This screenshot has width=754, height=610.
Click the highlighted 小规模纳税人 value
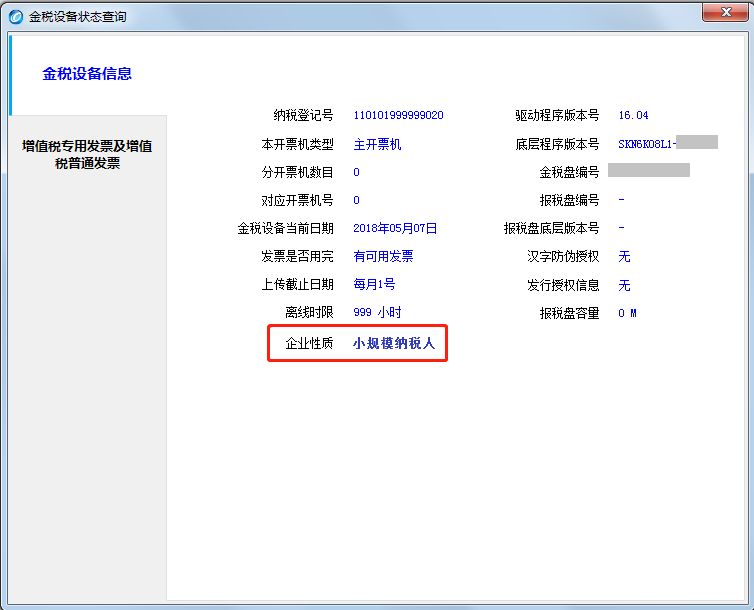(x=394, y=343)
